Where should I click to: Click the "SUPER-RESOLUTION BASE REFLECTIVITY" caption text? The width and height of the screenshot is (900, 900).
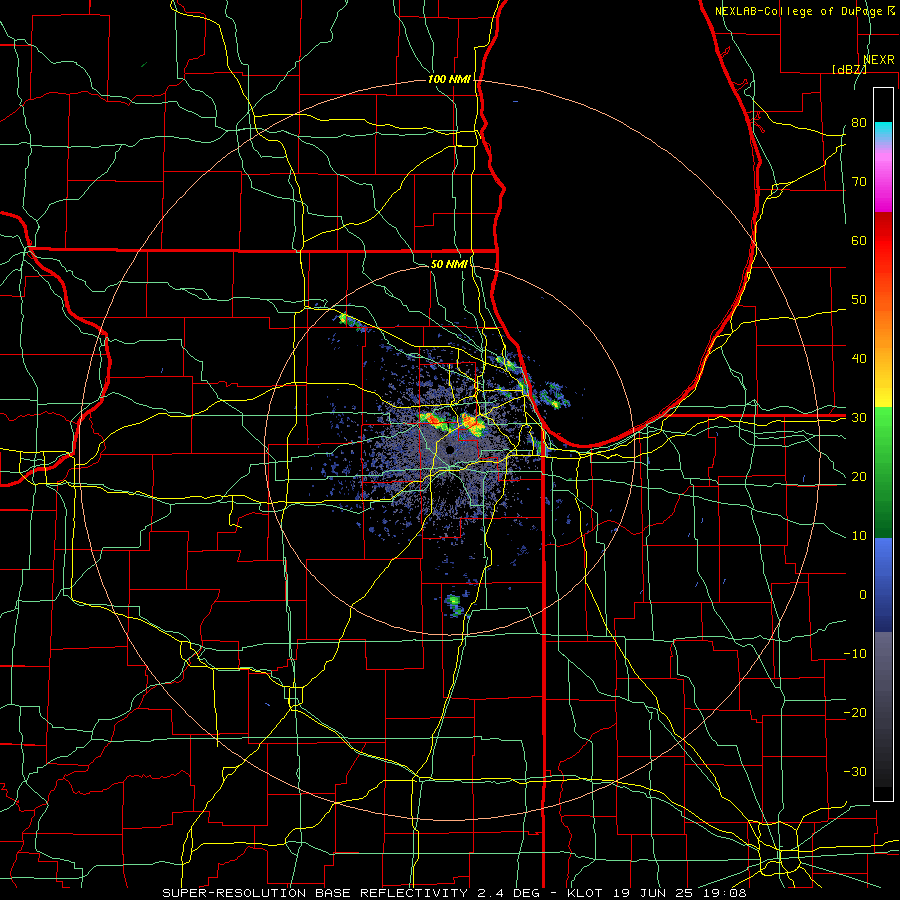(314, 893)
